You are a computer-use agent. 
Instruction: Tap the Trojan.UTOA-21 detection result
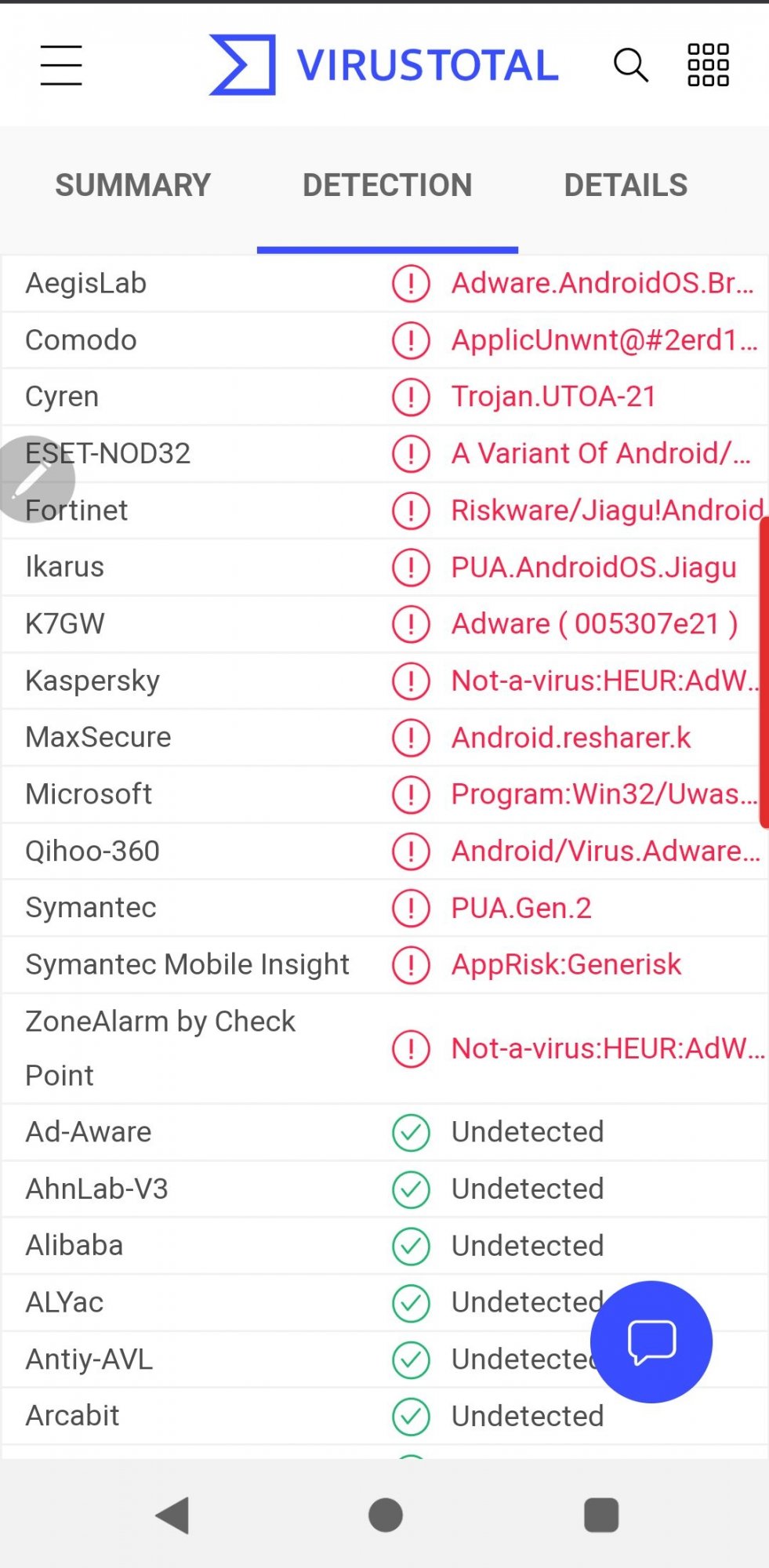[x=553, y=397]
